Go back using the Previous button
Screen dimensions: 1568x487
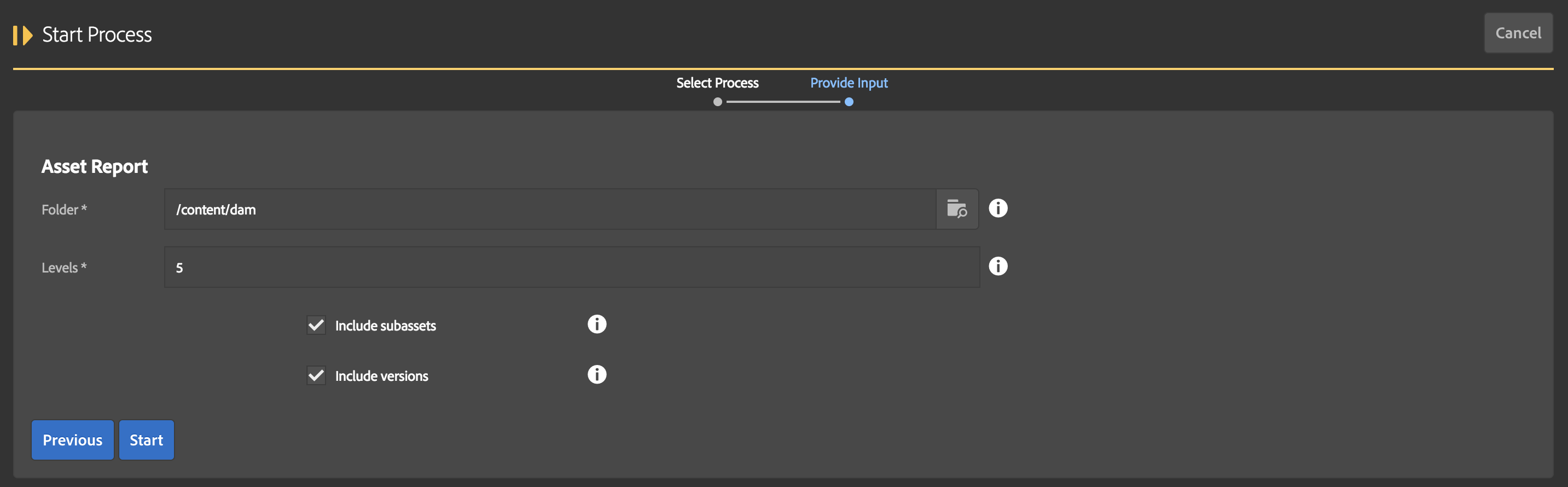pos(72,439)
